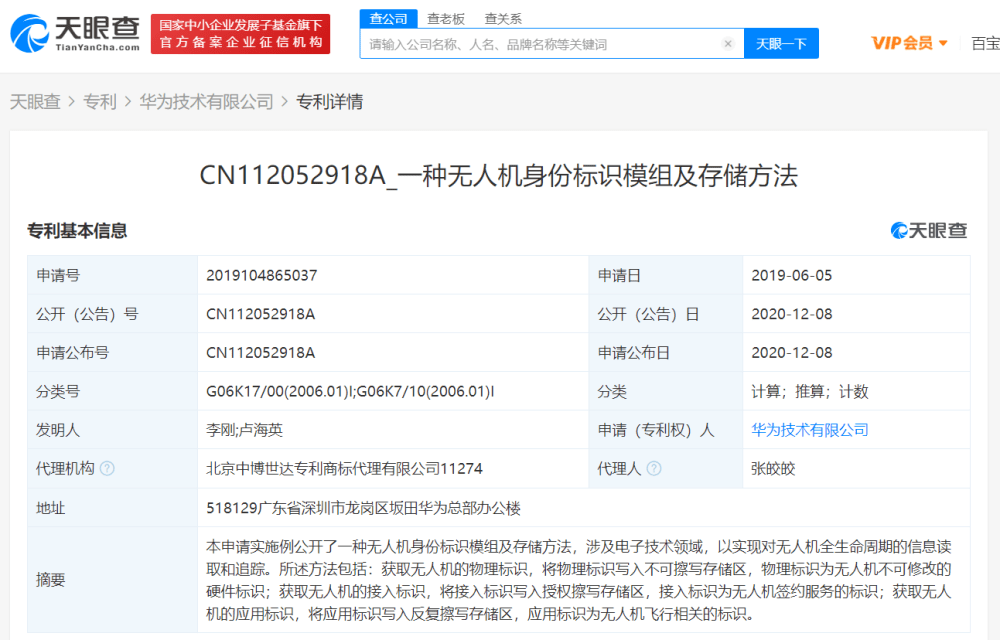
Task: Go to 专利 in the breadcrumb
Action: point(100,101)
